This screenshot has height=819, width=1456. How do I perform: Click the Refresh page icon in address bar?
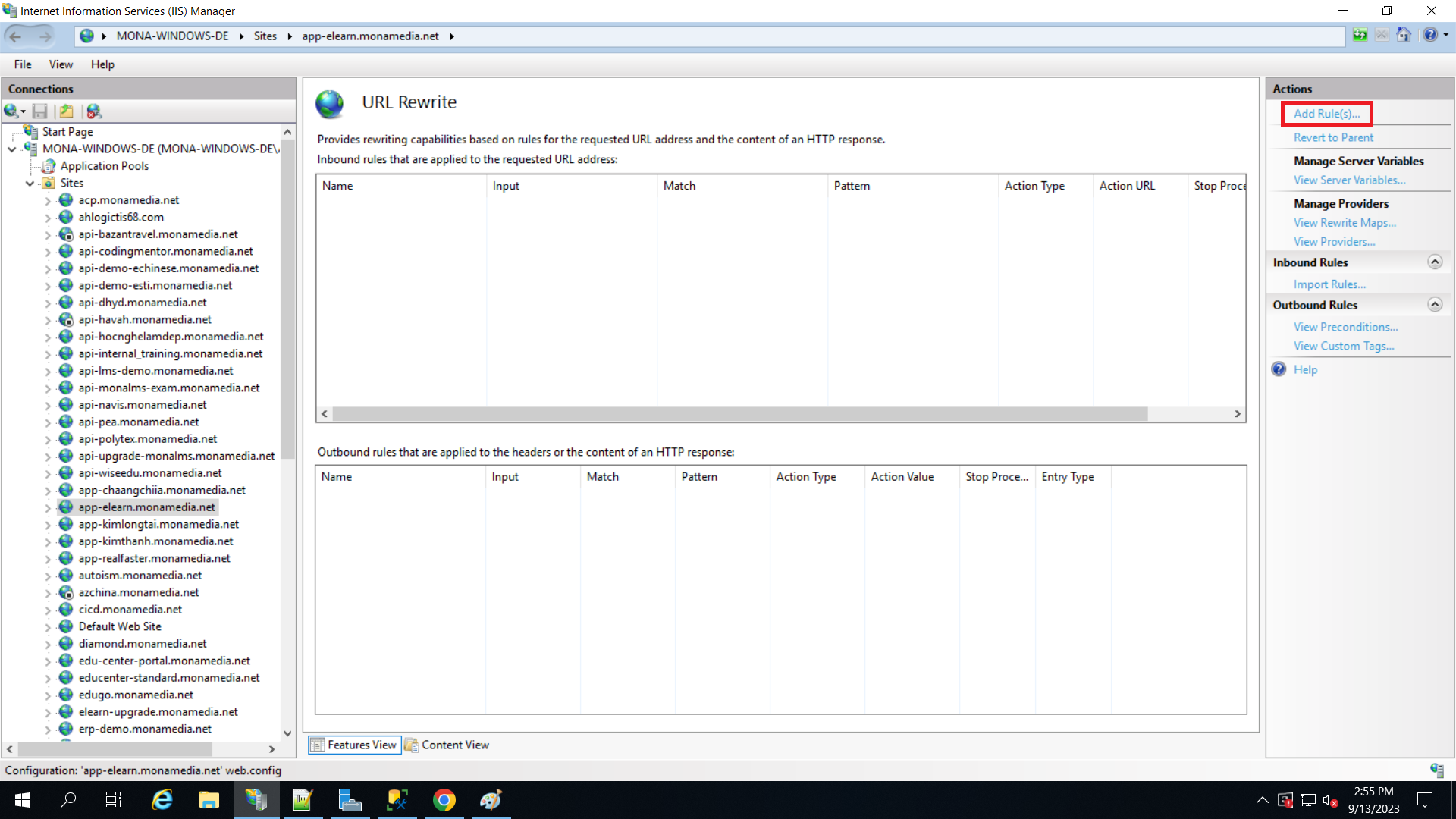(x=1360, y=35)
